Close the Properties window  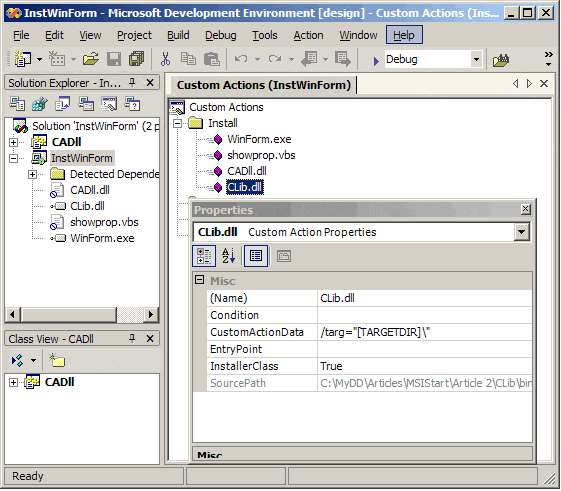point(525,209)
